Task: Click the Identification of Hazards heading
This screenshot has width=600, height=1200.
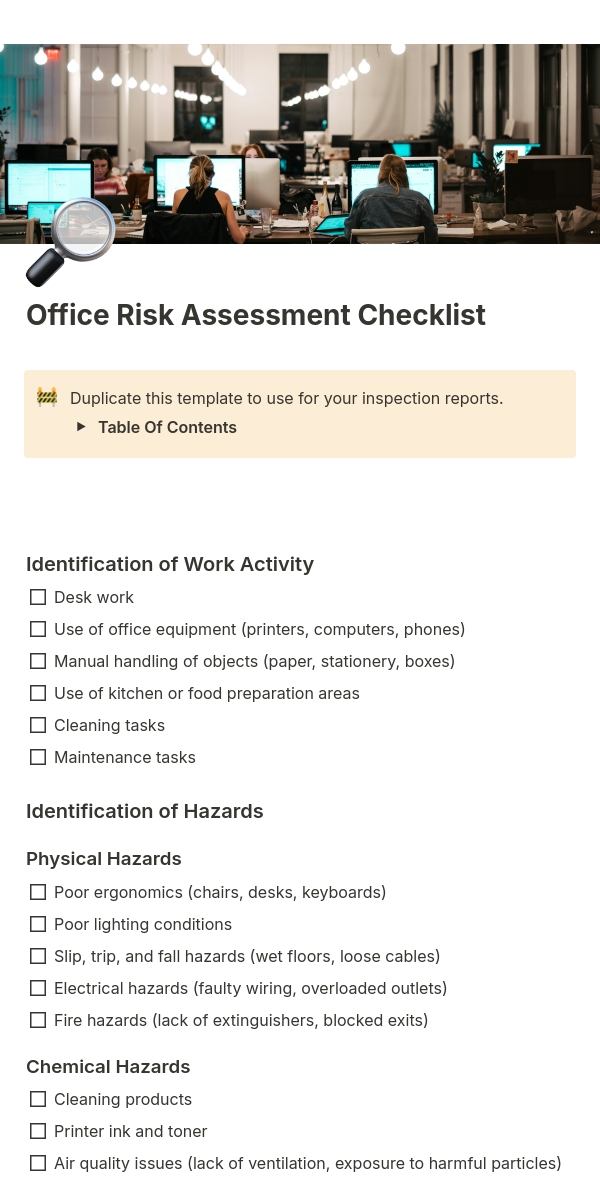Action: point(145,811)
